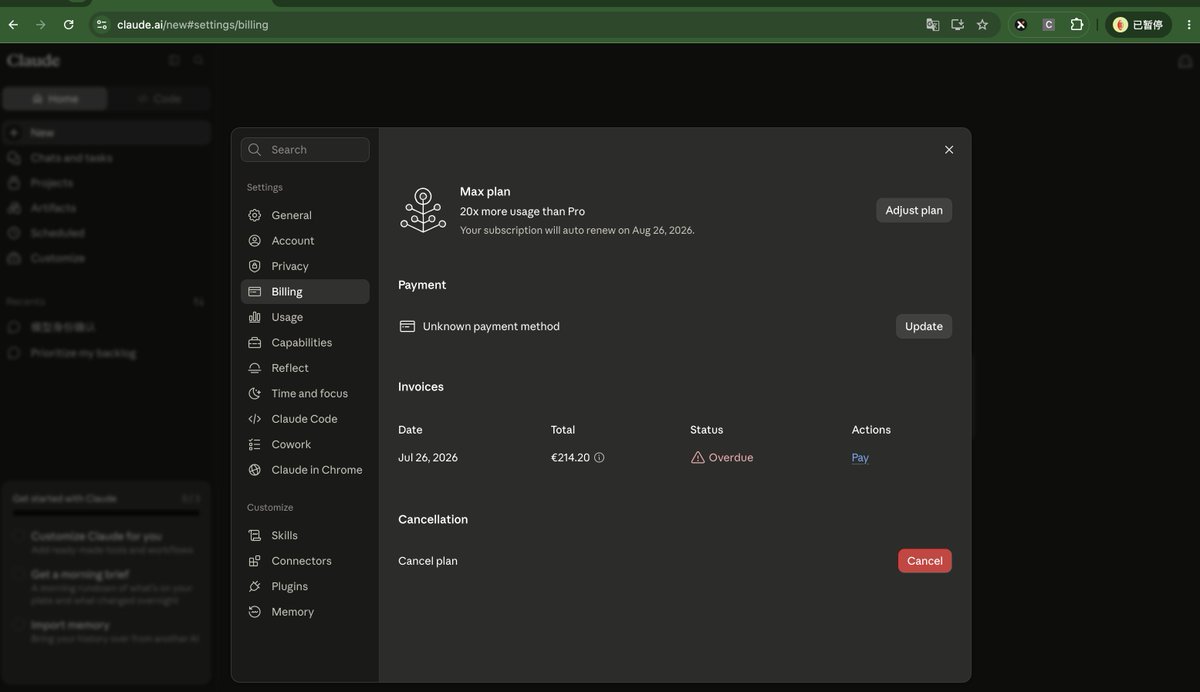
Task: Select Billing in settings sidebar
Action: (305, 292)
